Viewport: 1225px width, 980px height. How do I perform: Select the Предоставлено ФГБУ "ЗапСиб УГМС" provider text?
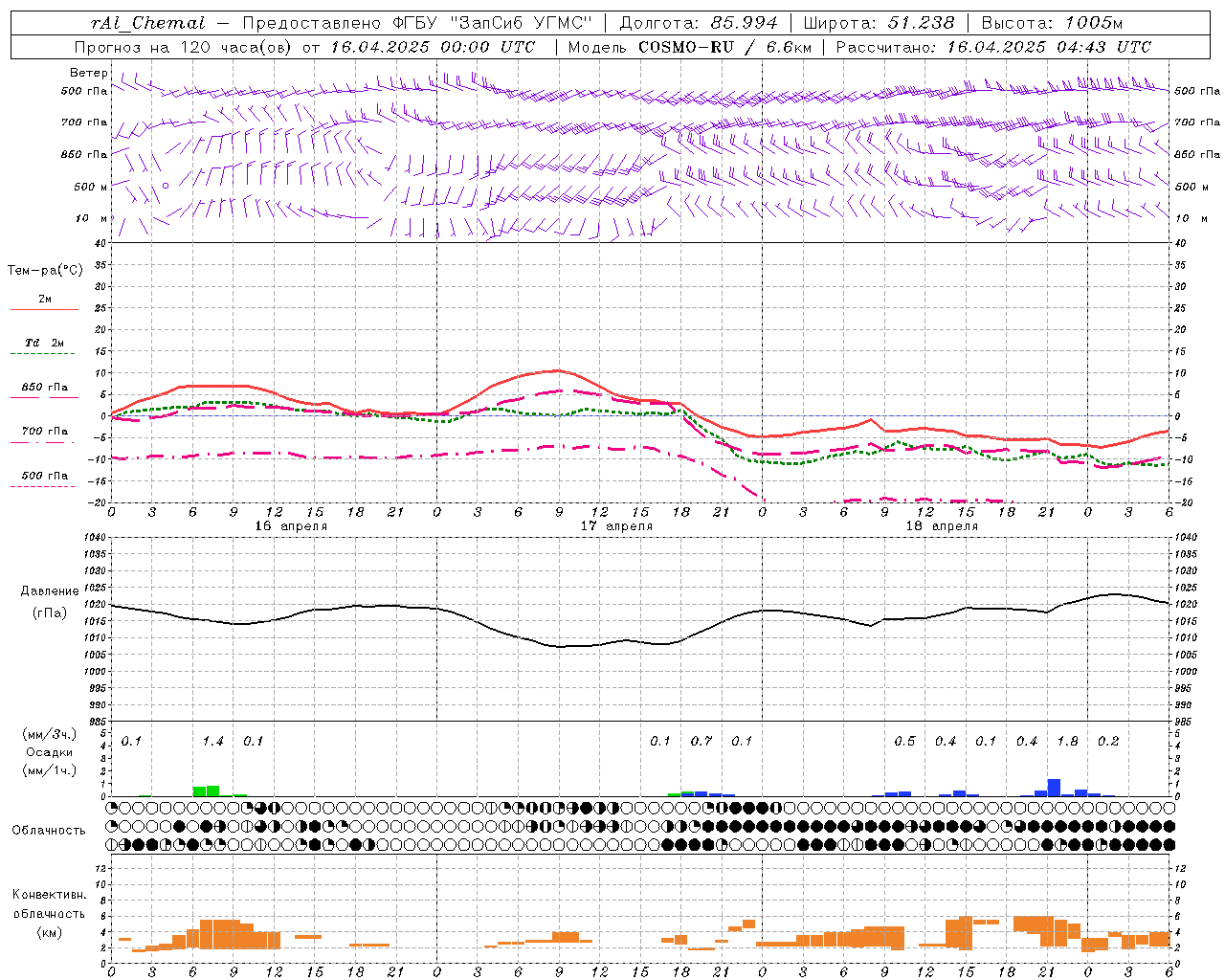coord(417,23)
